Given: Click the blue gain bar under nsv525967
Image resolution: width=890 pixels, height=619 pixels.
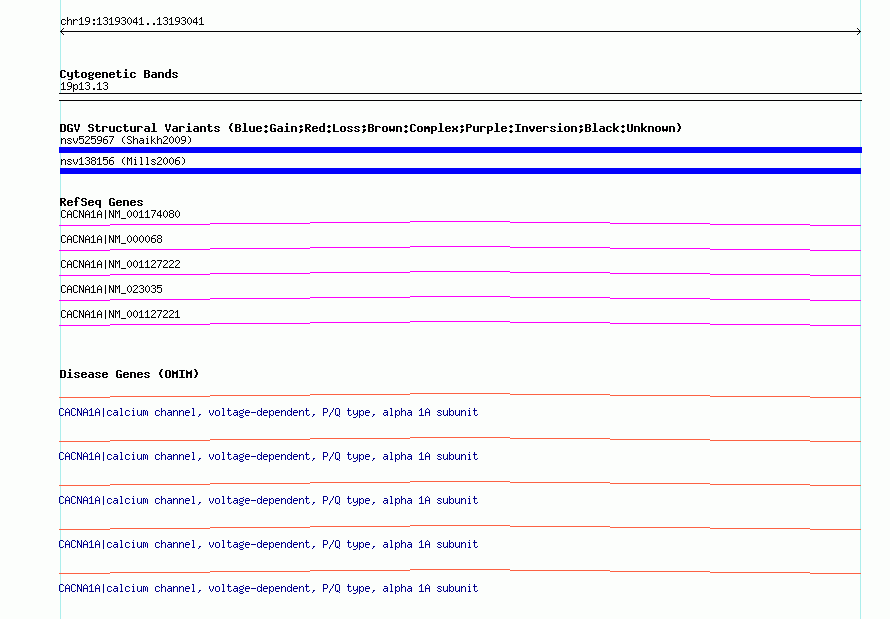Looking at the screenshot, I should tap(460, 150).
